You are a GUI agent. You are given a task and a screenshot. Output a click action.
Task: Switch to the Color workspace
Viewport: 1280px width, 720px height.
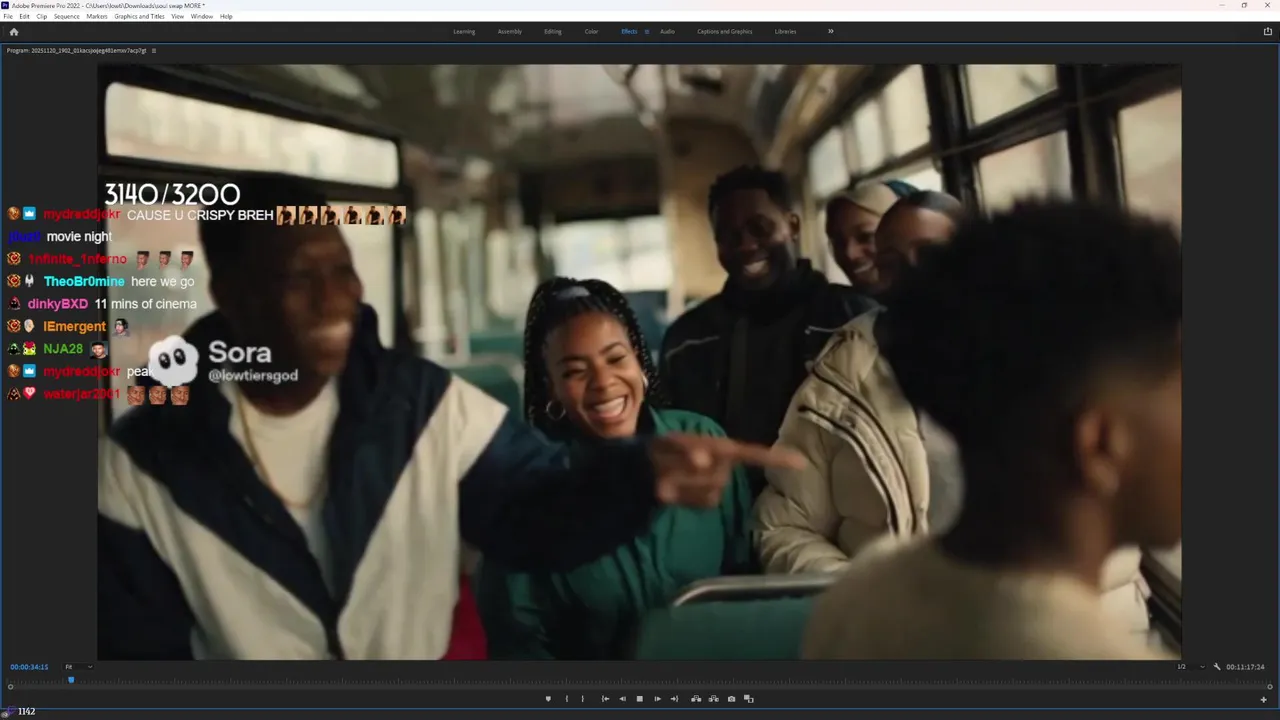tap(591, 31)
